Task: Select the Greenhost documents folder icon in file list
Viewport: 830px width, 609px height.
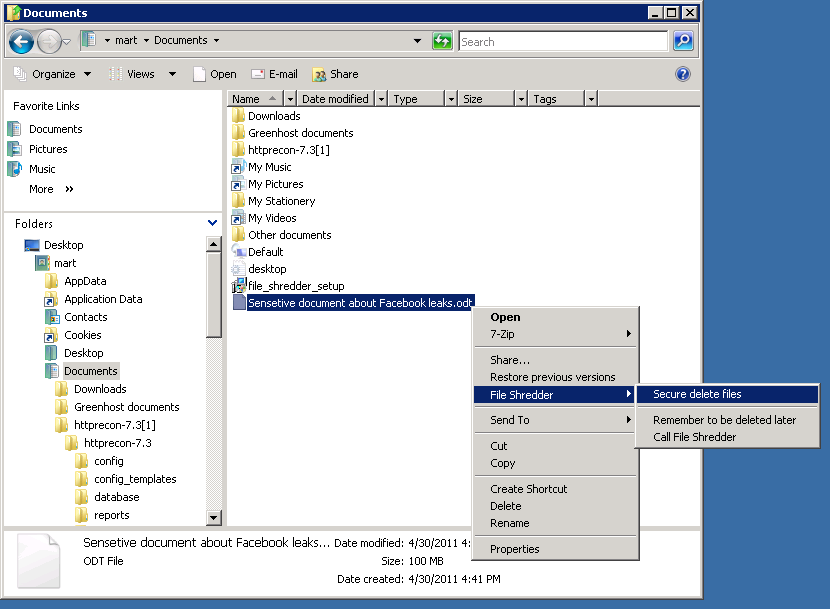Action: click(239, 133)
